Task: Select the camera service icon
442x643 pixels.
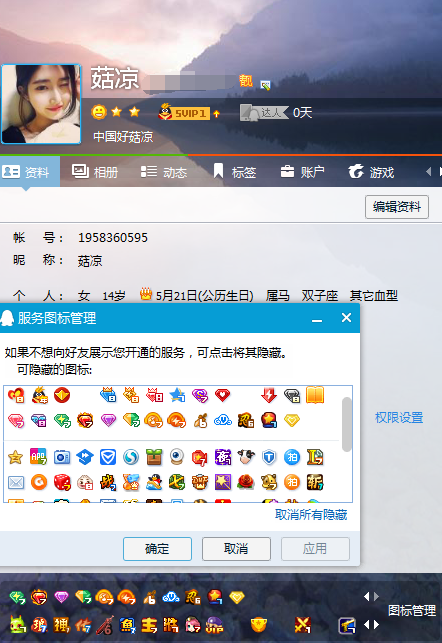Action: [x=62, y=457]
